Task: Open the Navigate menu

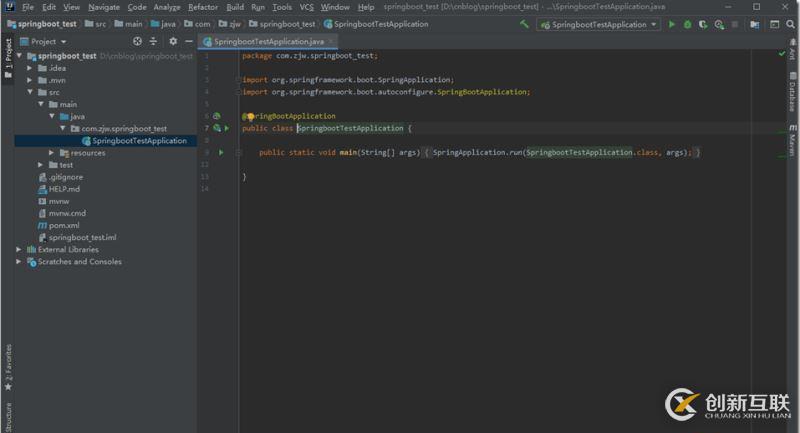Action: coord(104,7)
